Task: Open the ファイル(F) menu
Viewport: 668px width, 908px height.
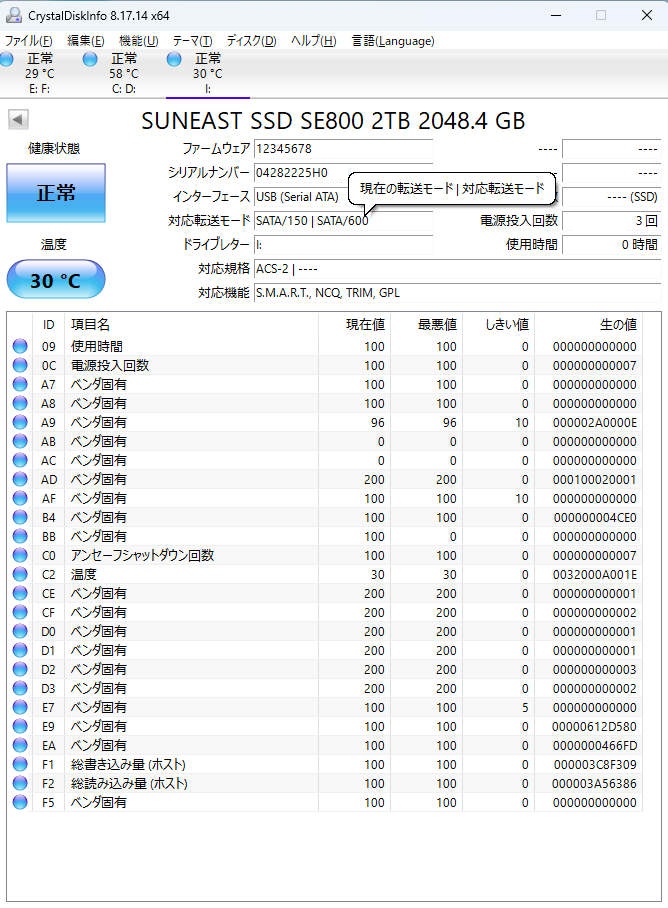Action: coord(29,41)
